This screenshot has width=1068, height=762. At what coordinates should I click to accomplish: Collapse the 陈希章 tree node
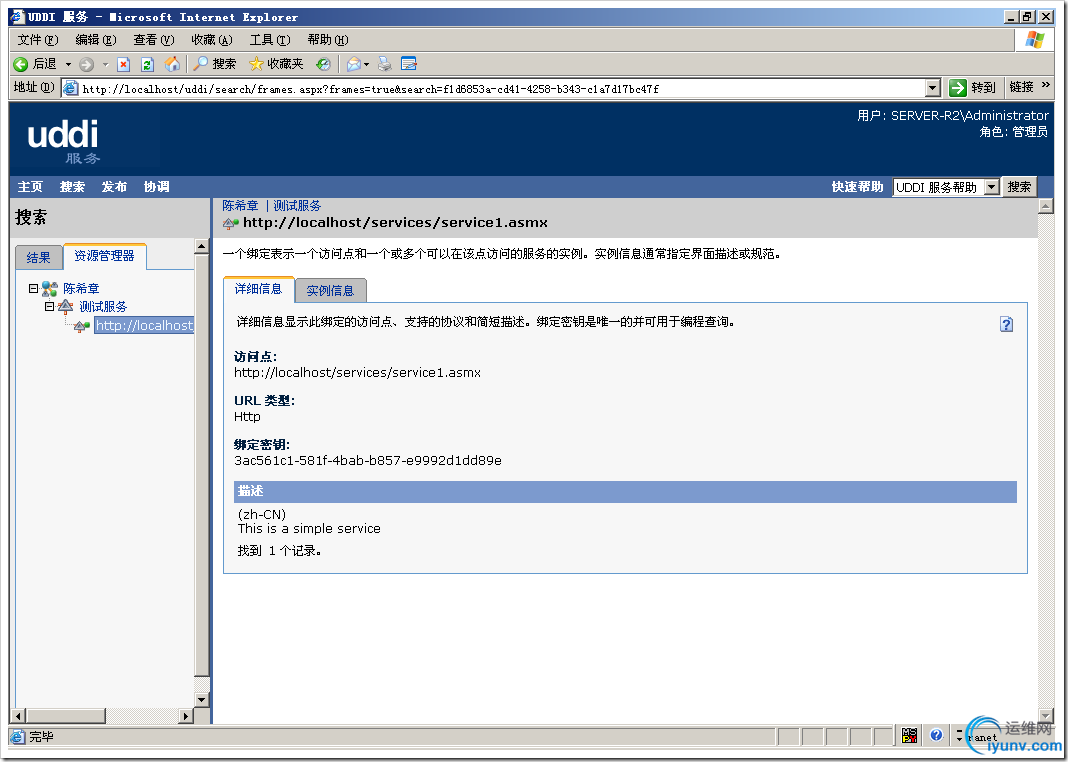(33, 289)
